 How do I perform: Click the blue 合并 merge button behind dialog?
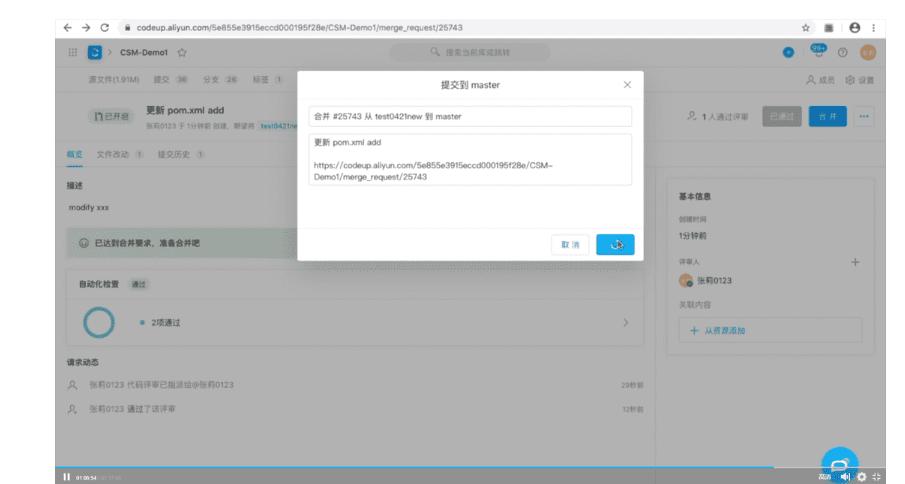[828, 117]
